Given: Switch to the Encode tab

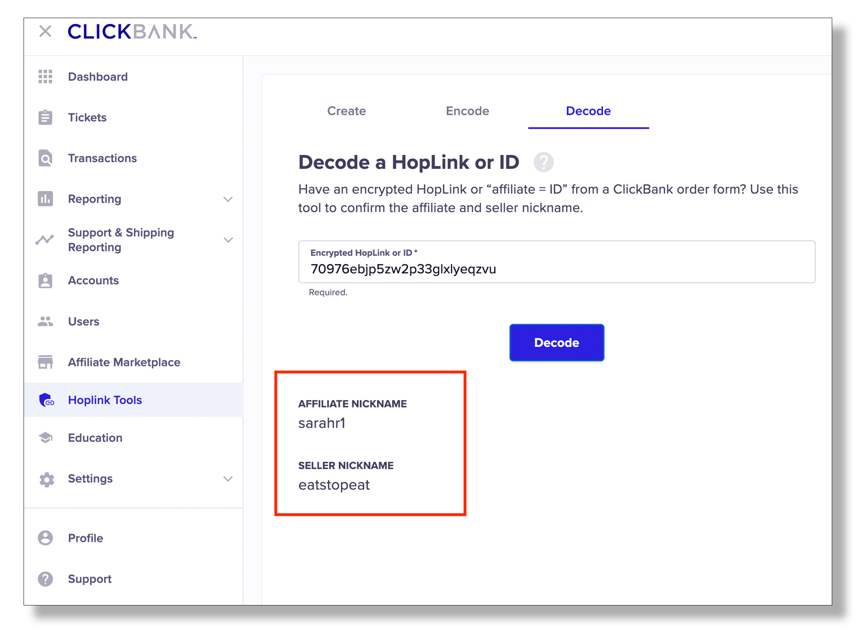Looking at the screenshot, I should [467, 111].
